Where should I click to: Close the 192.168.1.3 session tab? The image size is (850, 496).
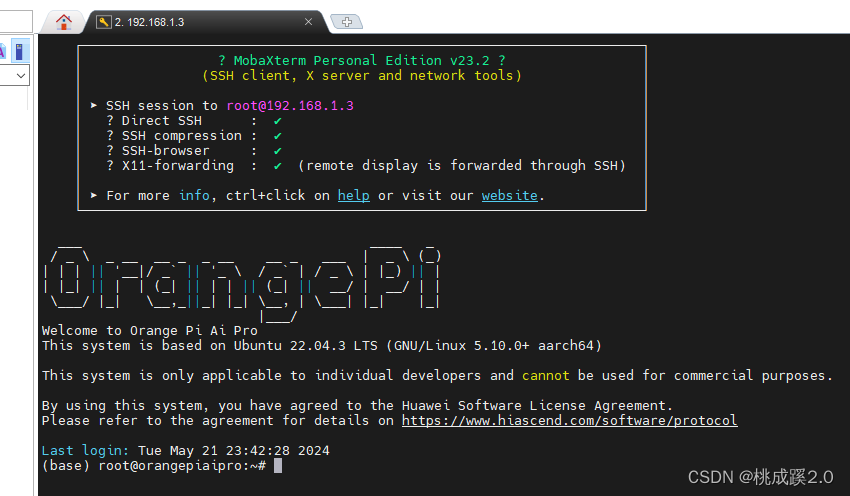coord(308,22)
